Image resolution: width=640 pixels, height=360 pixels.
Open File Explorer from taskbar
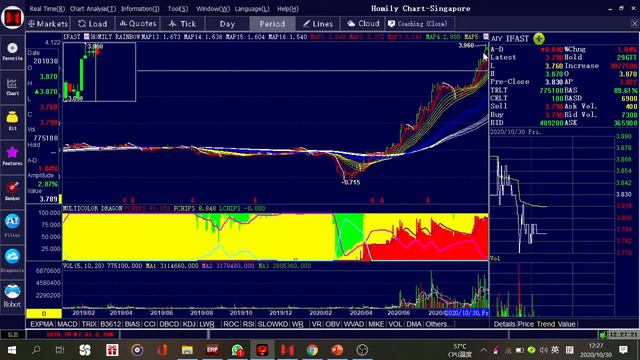coord(187,350)
